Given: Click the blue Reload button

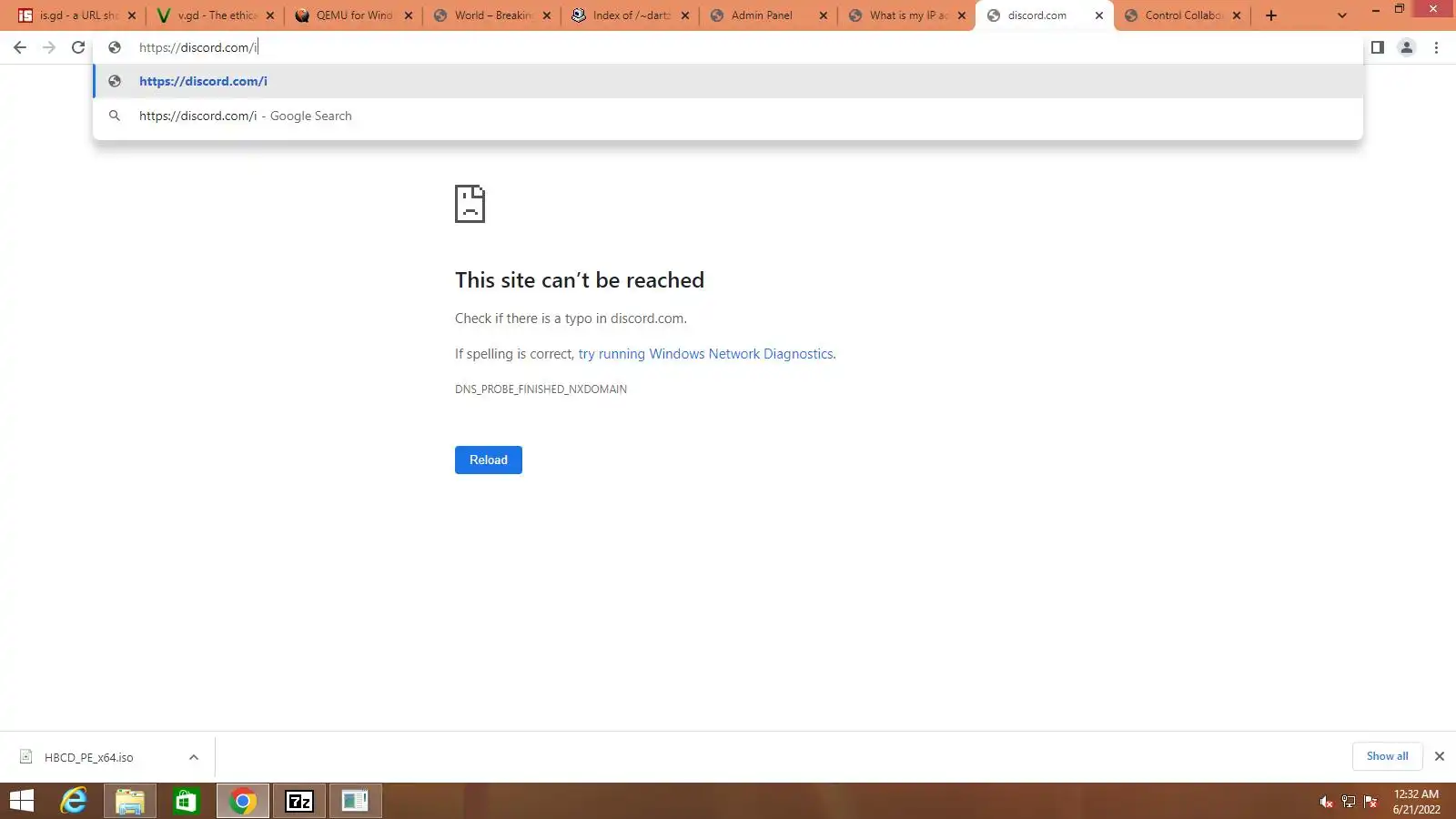Looking at the screenshot, I should [x=489, y=460].
